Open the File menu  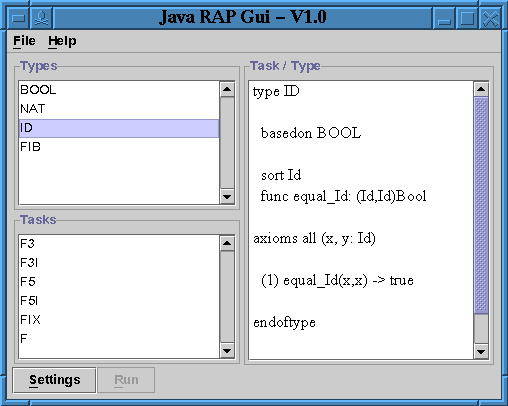coord(24,41)
